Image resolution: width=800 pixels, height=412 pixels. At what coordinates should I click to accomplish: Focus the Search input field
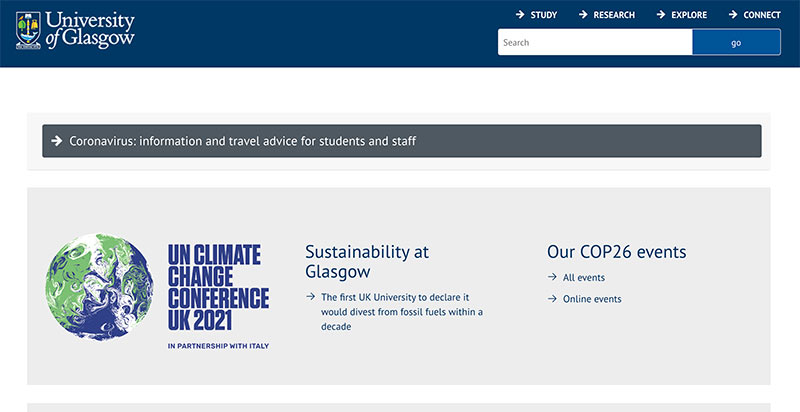click(x=595, y=42)
